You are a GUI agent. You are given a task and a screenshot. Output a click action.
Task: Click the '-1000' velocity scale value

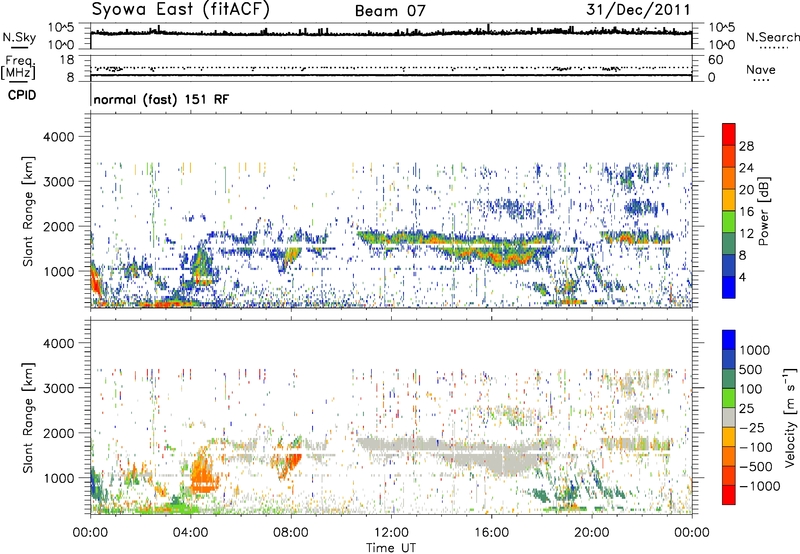pyautogui.click(x=760, y=486)
